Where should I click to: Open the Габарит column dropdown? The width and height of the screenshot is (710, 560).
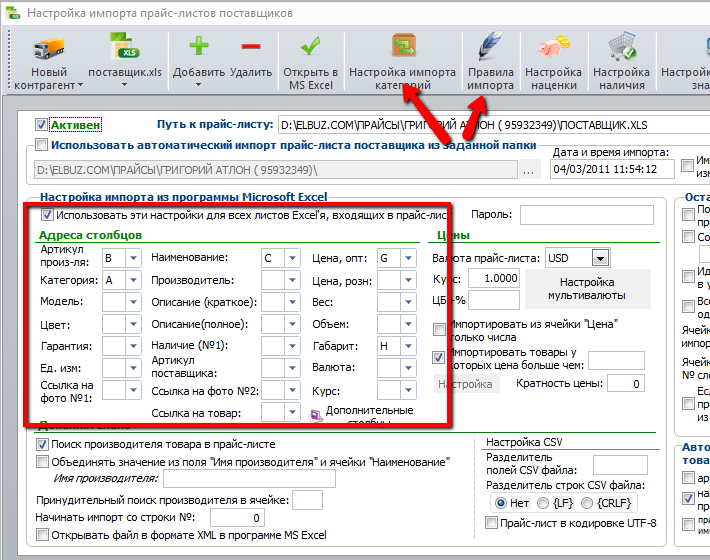pos(408,346)
